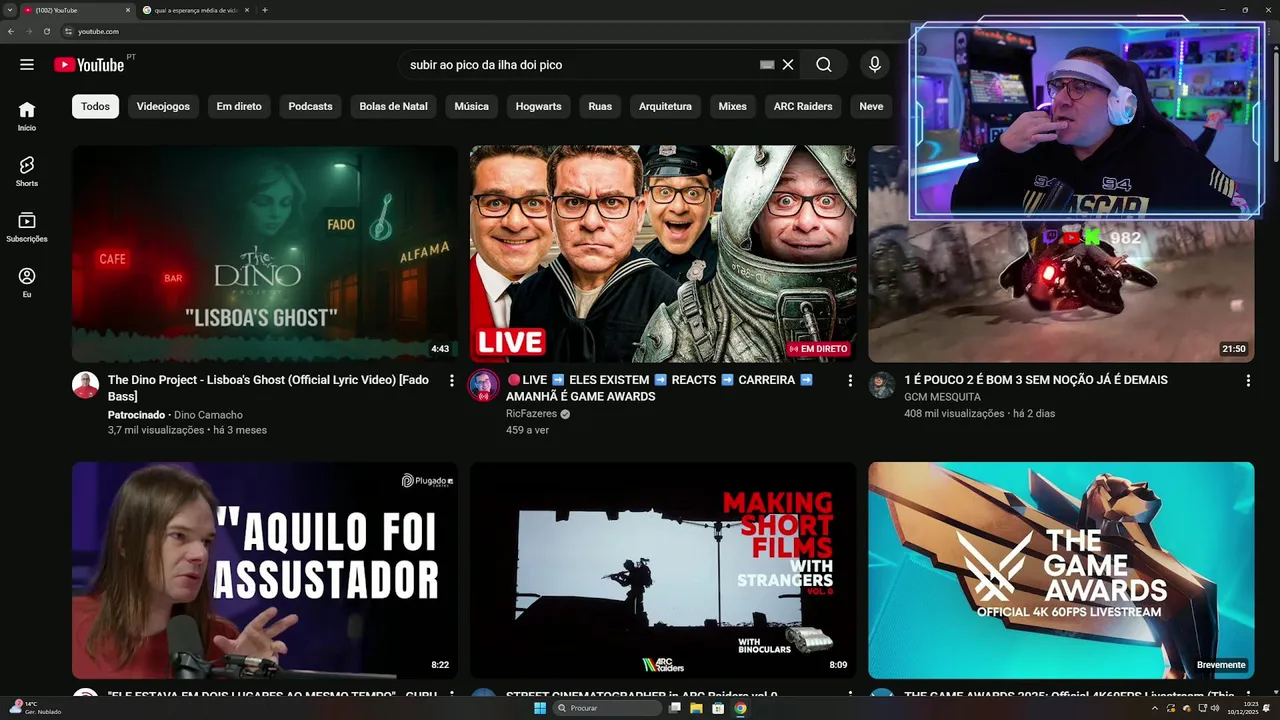Visit the Dino Camacho channel link
The height and width of the screenshot is (720, 1280).
coord(208,415)
